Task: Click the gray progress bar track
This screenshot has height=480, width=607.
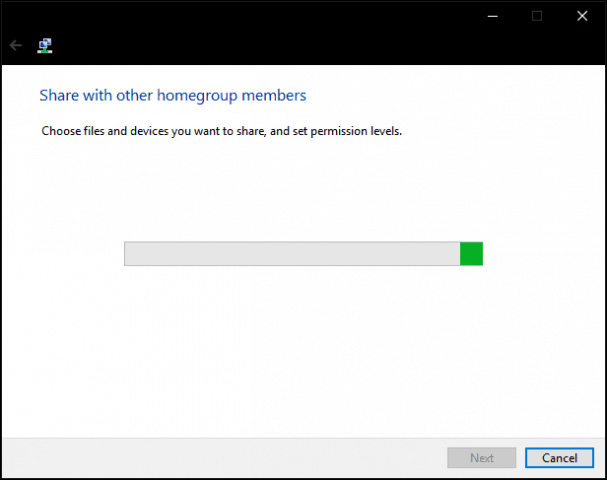Action: 292,254
